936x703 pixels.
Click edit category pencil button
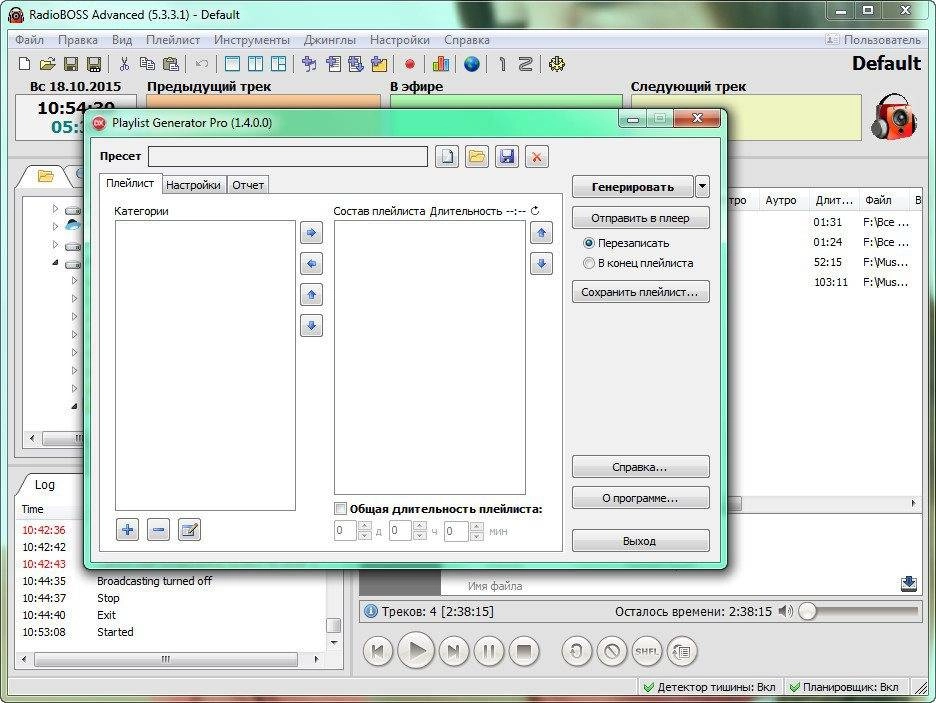189,529
